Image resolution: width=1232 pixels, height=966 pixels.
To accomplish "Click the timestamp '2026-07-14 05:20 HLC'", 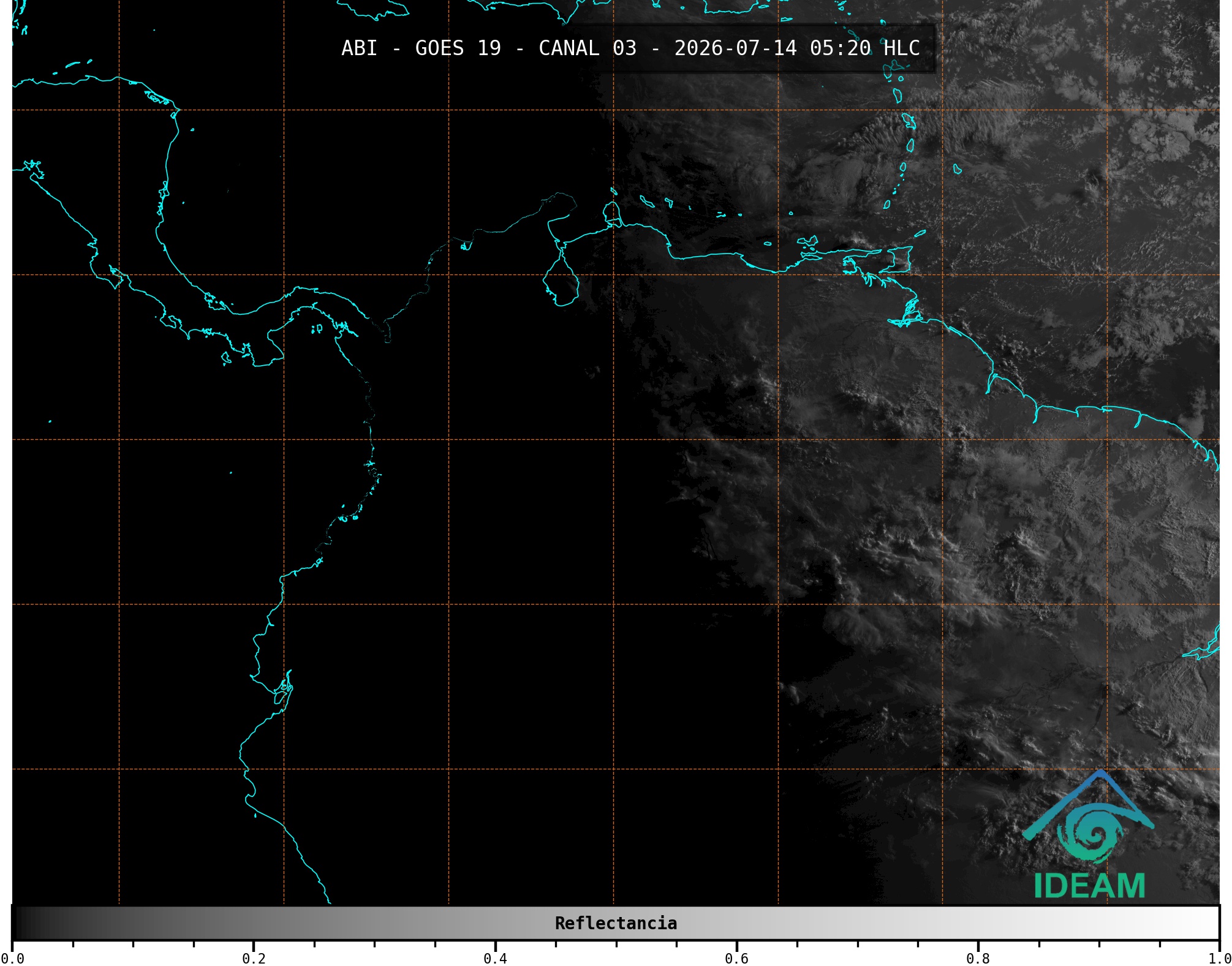I will [x=797, y=48].
